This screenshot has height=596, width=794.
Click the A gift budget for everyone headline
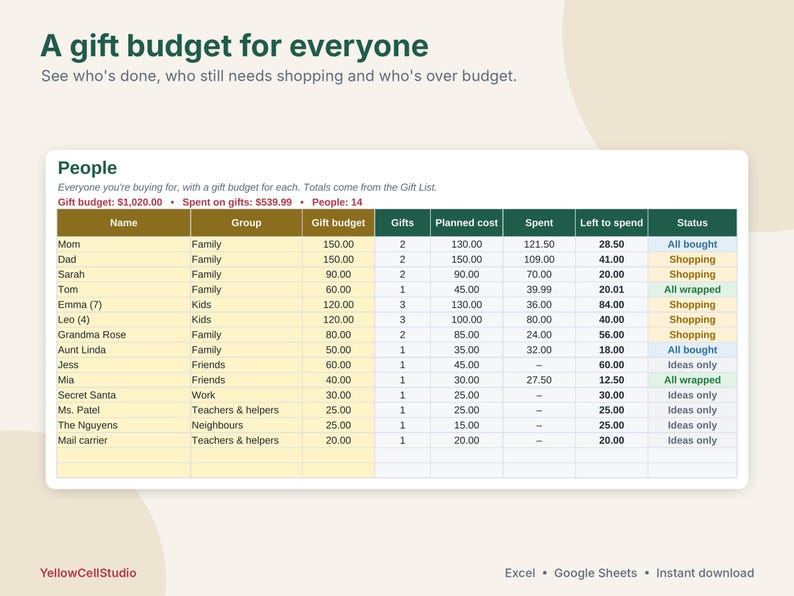234,46
